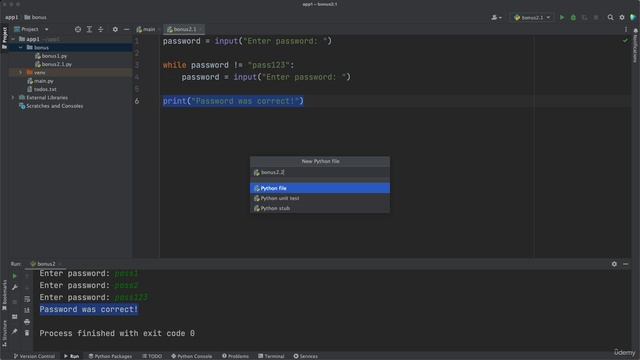Click Select Opened File target icon
Viewport: 640px width, 360px height.
(x=78, y=29)
